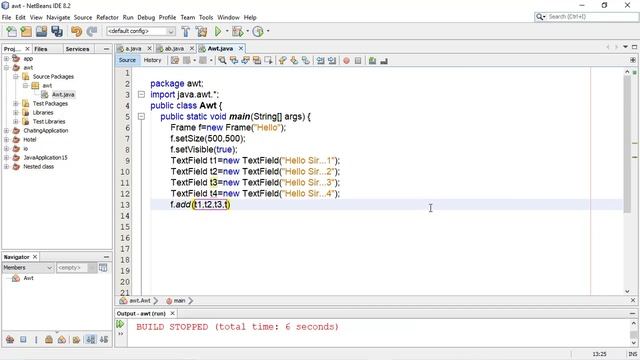Expand the Libraries node
This screenshot has height=360, width=640.
[16, 113]
